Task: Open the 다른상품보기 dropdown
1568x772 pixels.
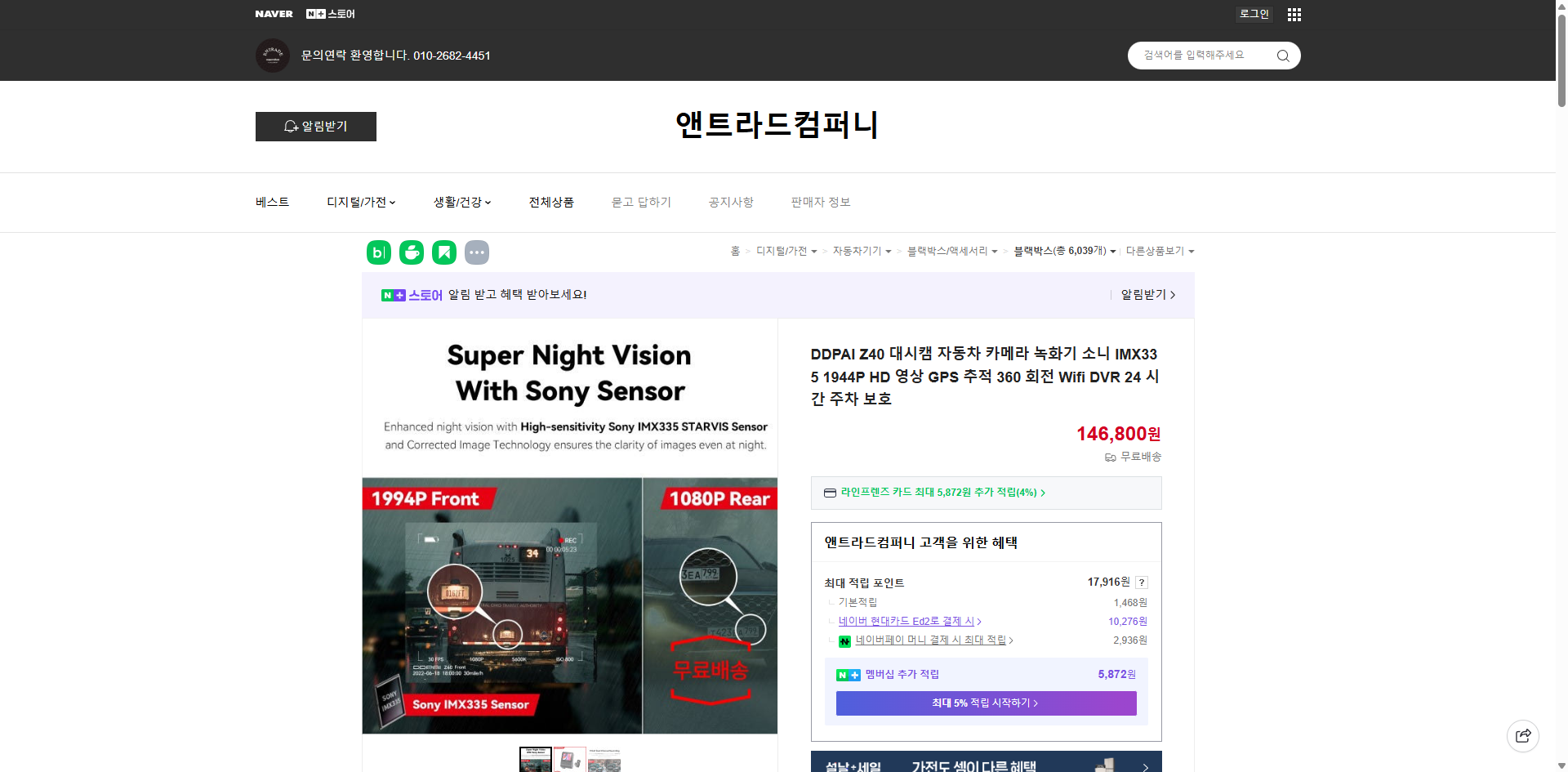Action: click(x=1159, y=252)
